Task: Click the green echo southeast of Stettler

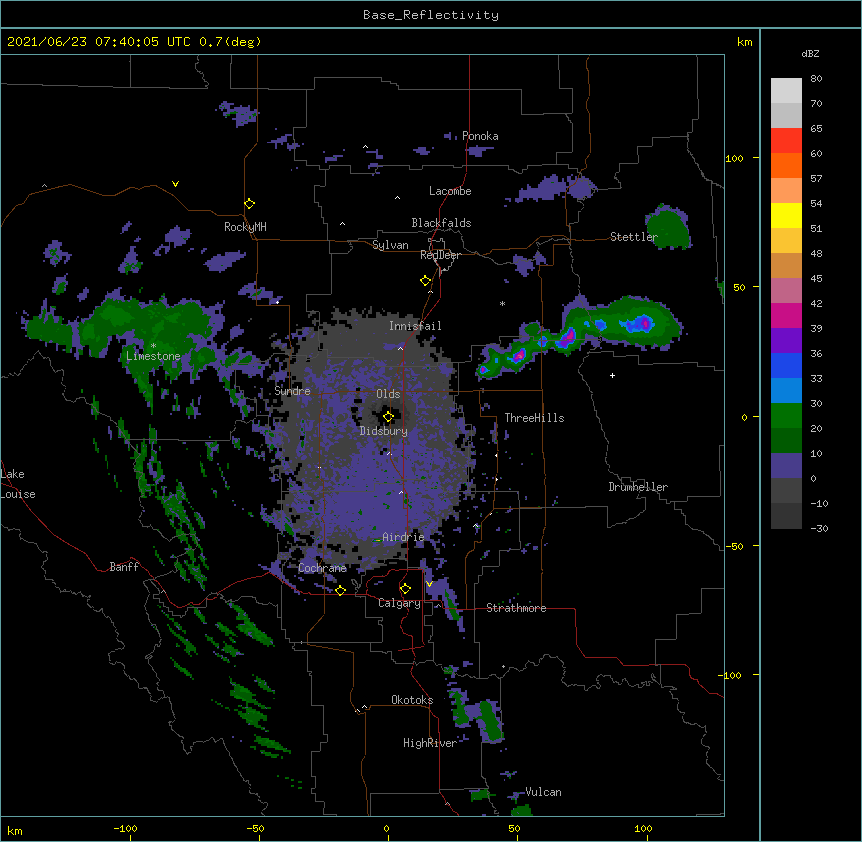Action: pyautogui.click(x=668, y=226)
